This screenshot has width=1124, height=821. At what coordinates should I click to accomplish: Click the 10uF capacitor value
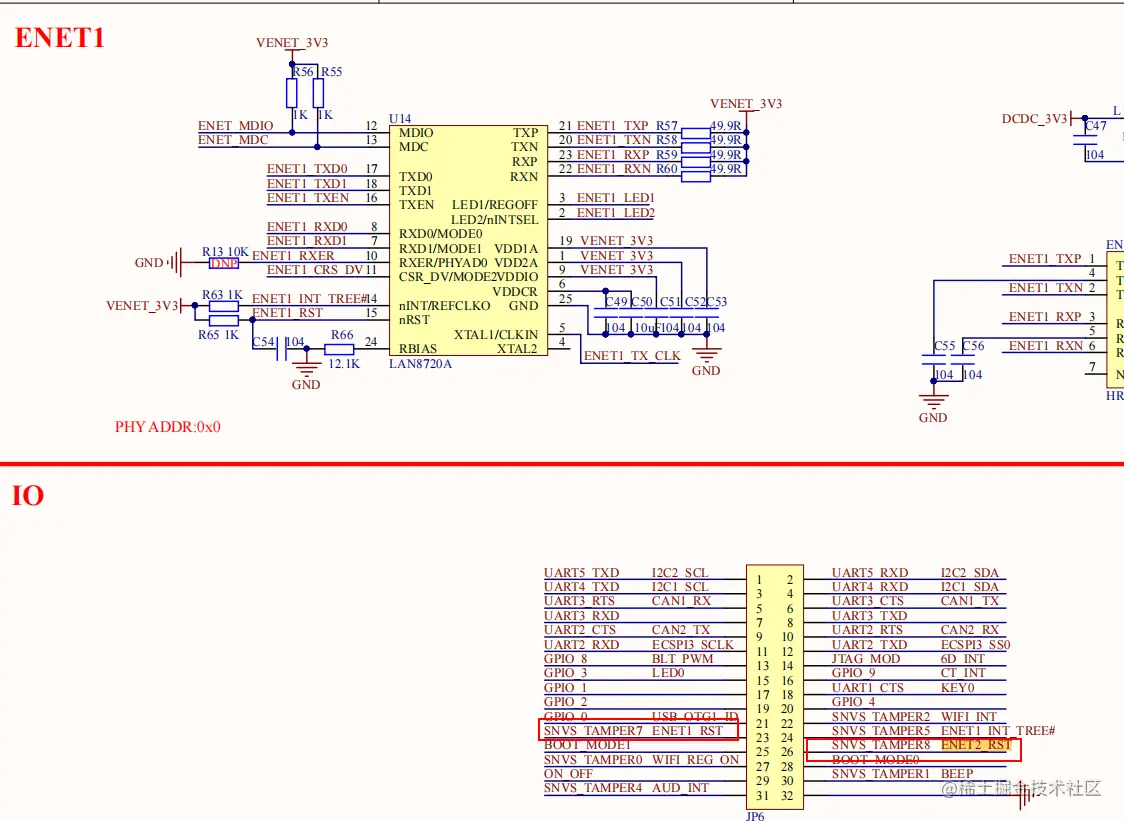pos(647,328)
